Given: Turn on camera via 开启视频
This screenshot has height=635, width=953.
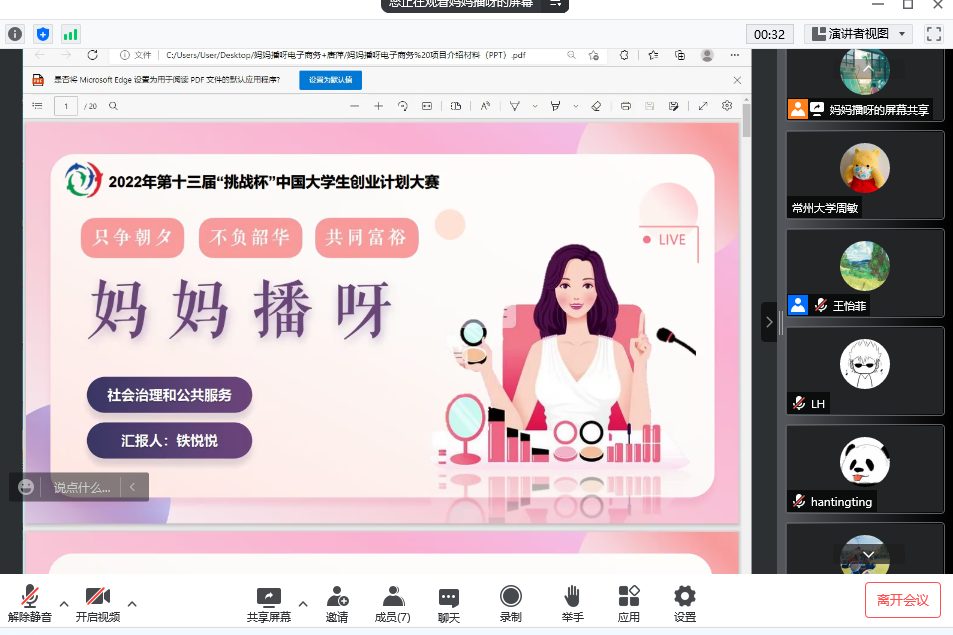Looking at the screenshot, I should tap(97, 598).
